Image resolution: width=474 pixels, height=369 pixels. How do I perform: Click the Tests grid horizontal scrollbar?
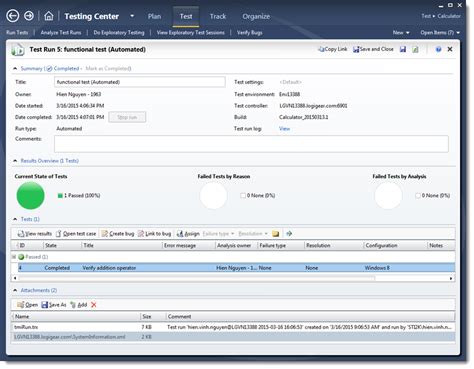click(197, 278)
